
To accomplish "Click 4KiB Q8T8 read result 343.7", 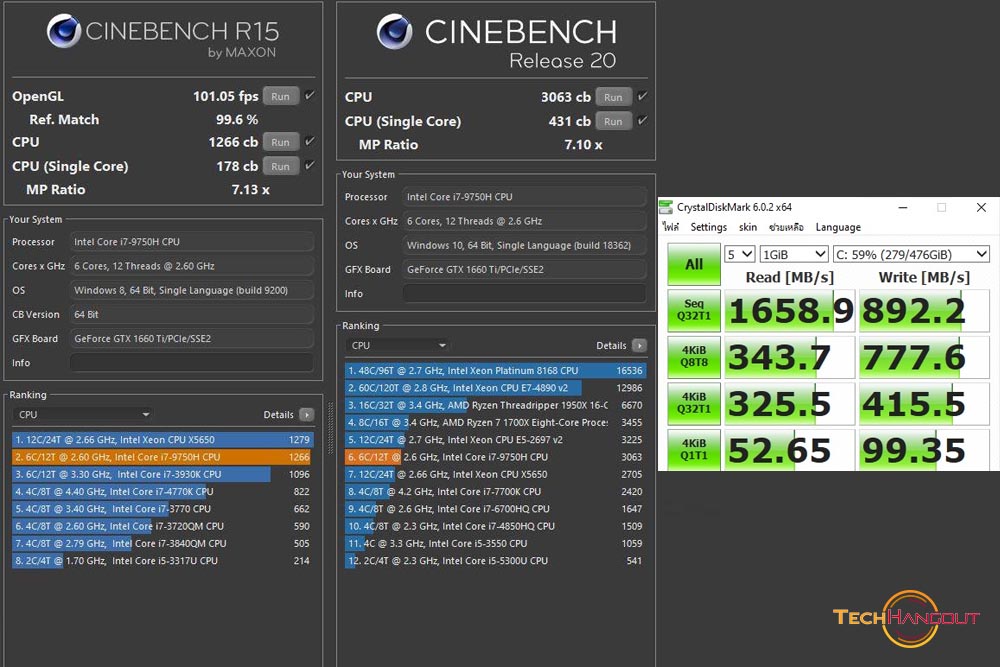I will click(x=790, y=357).
